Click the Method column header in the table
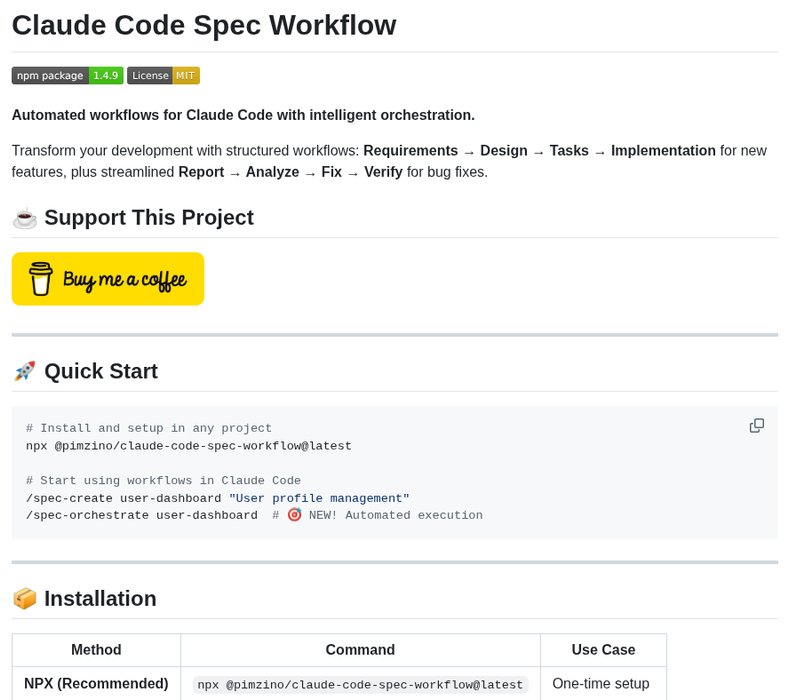The width and height of the screenshot is (789, 700). [x=96, y=650]
